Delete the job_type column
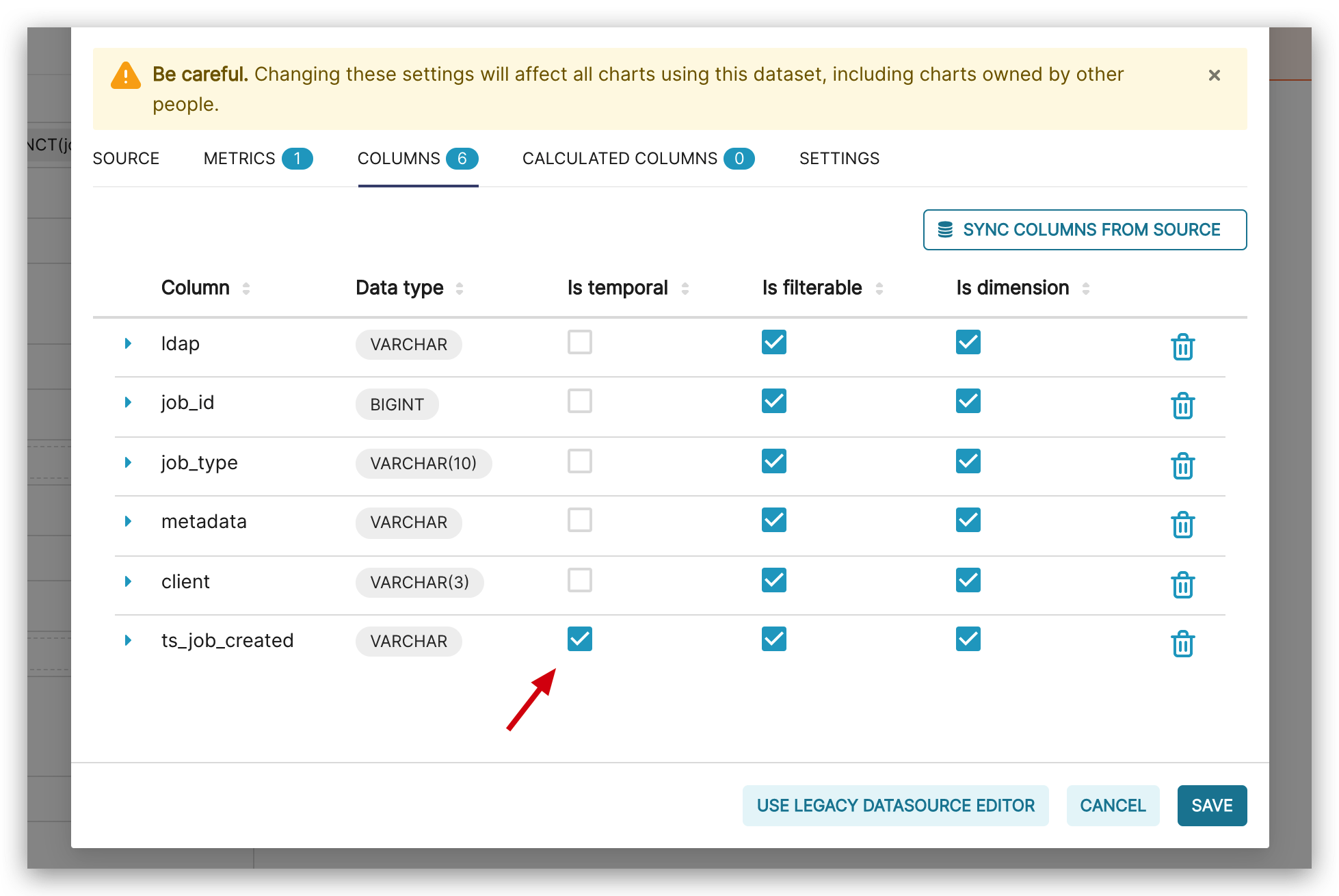 pos(1183,466)
